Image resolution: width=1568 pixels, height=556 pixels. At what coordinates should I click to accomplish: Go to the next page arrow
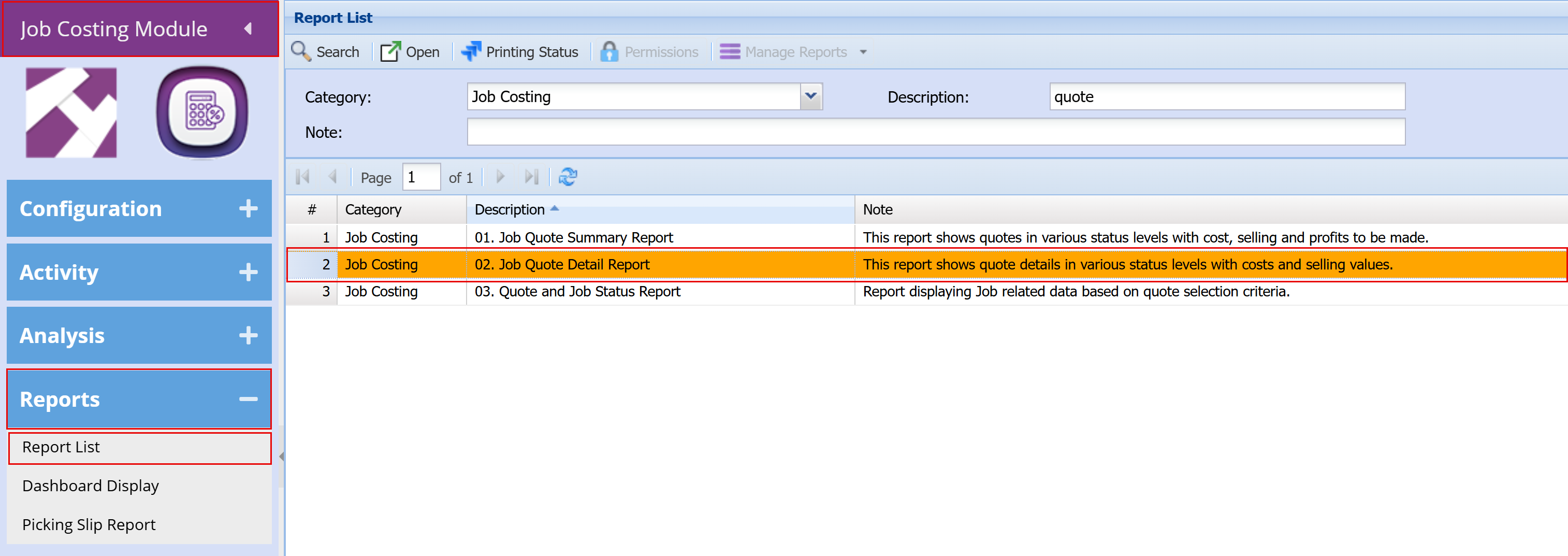tap(500, 177)
